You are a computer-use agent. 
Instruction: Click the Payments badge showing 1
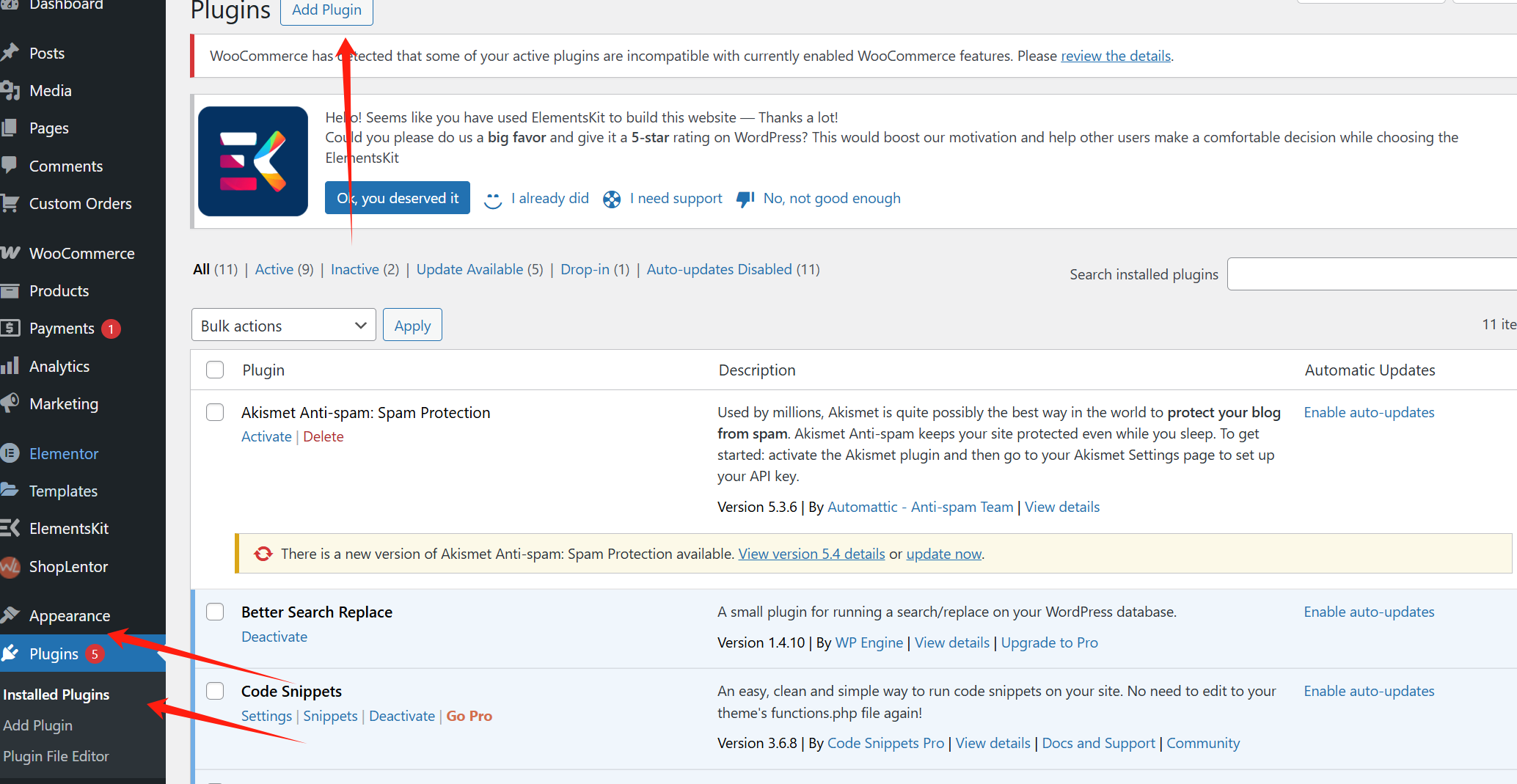pyautogui.click(x=111, y=329)
